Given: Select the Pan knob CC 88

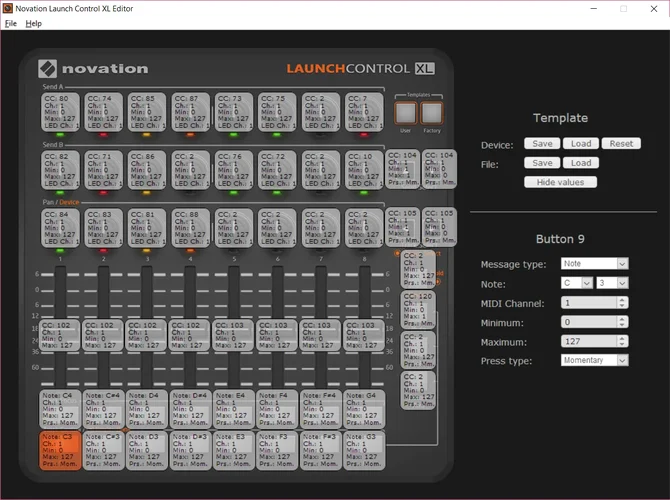Looking at the screenshot, I should point(191,228).
